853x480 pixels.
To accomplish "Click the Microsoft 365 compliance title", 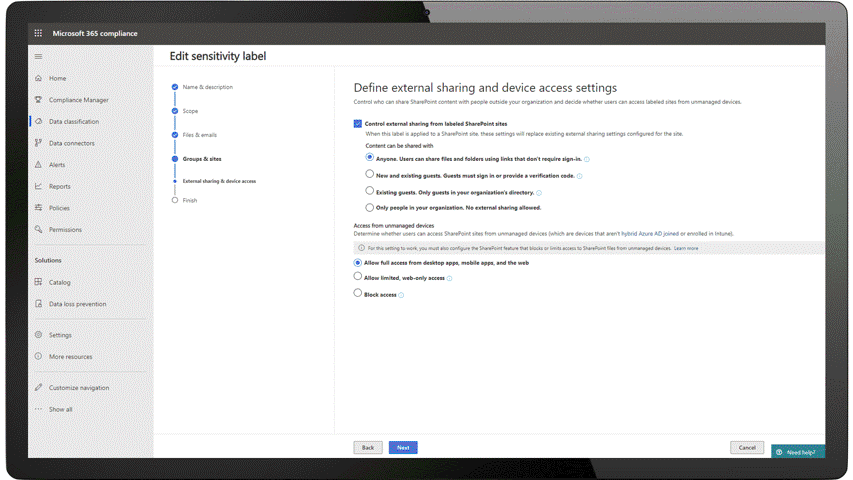I will point(95,33).
